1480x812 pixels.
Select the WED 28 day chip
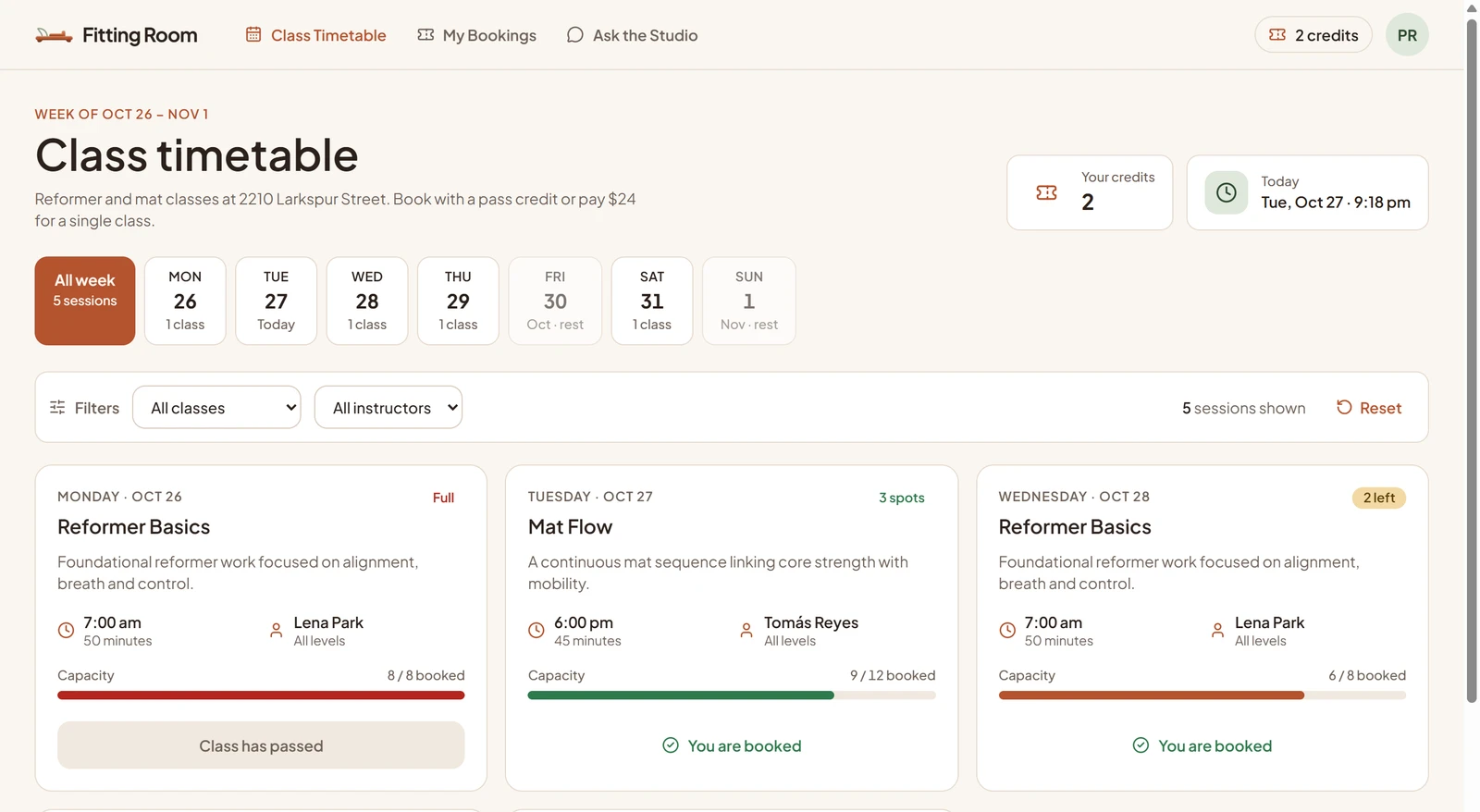(x=367, y=301)
